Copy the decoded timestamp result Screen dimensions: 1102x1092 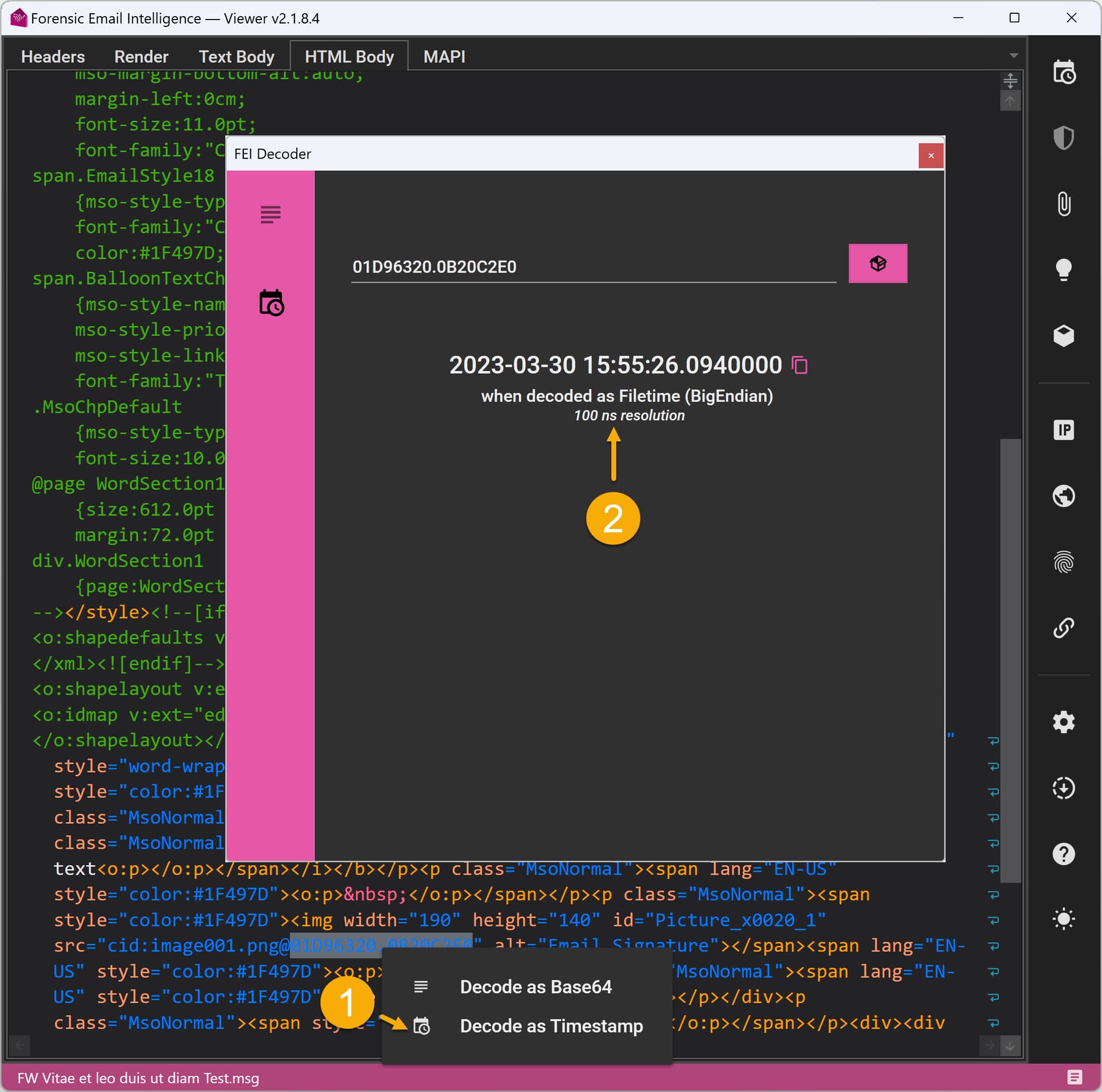[x=800, y=365]
